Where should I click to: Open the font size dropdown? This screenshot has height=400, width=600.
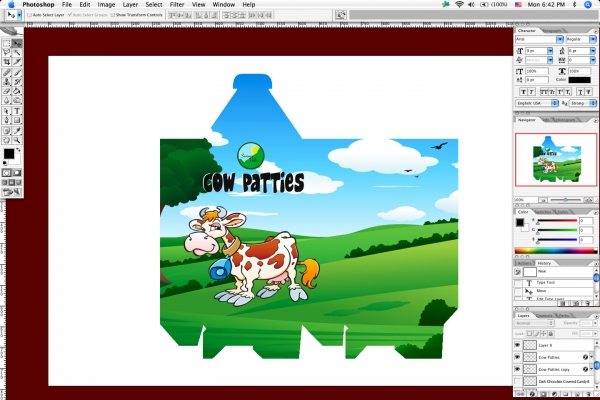click(x=550, y=51)
